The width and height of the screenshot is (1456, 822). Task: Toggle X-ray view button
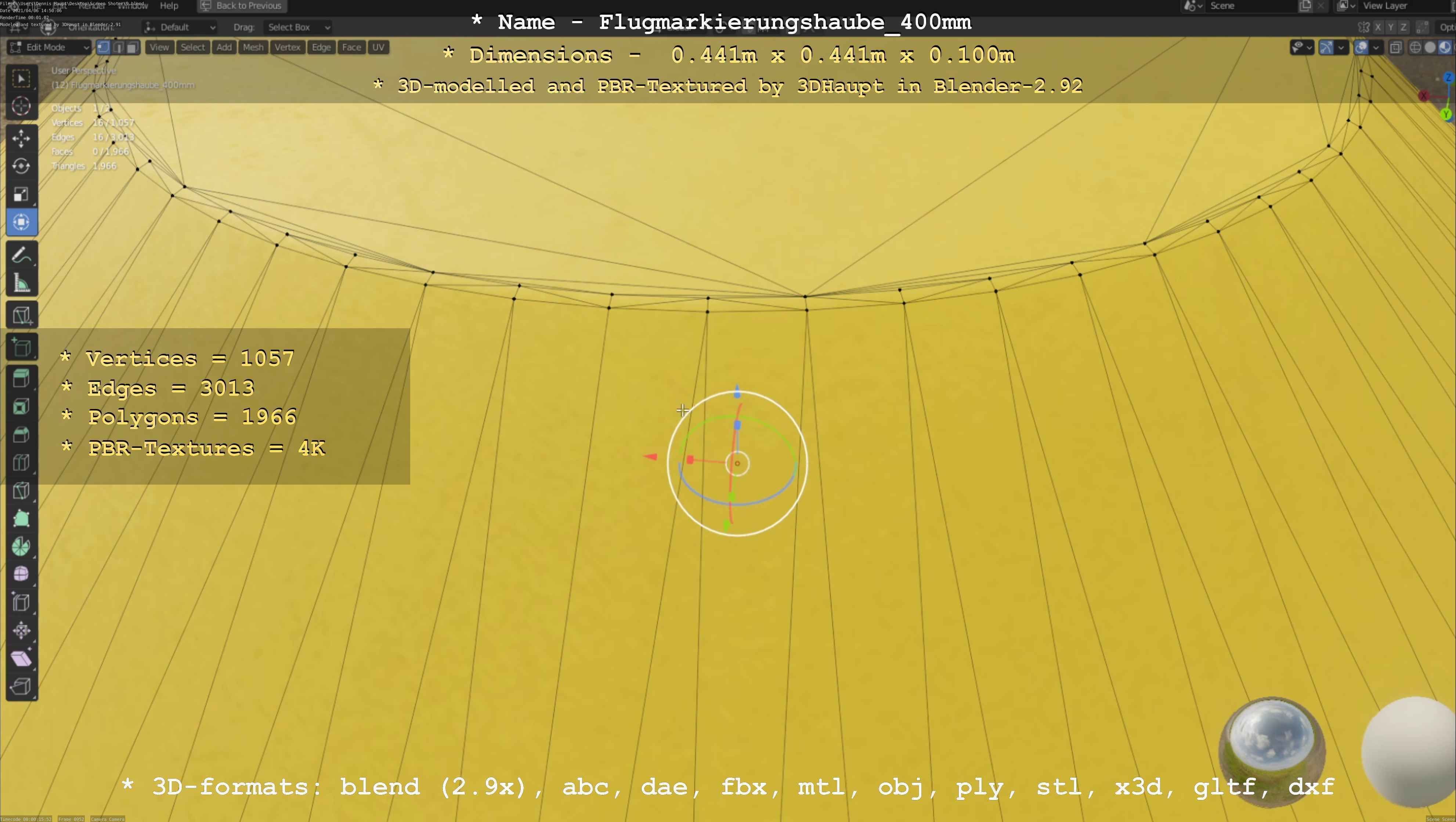click(x=1395, y=47)
